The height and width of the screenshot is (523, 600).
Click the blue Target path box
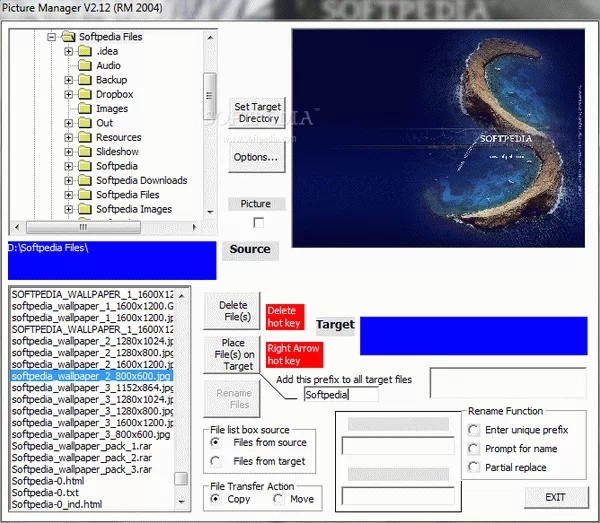point(474,336)
